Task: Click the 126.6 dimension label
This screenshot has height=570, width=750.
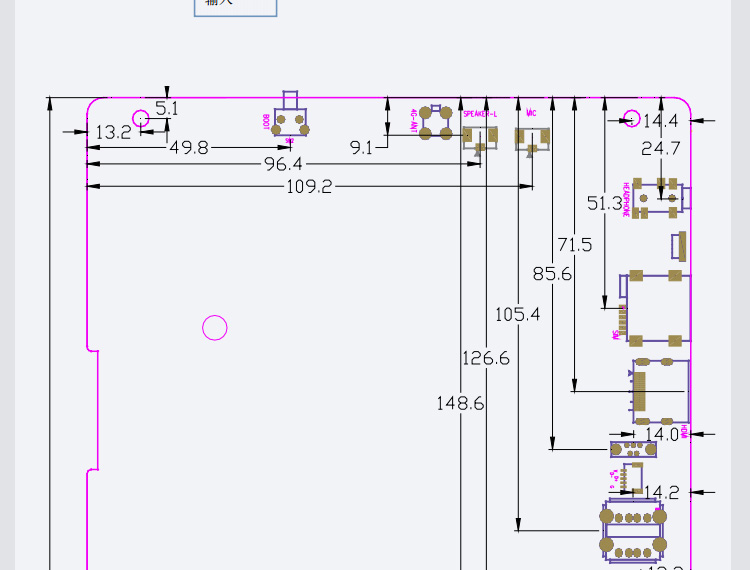Action: [x=486, y=358]
